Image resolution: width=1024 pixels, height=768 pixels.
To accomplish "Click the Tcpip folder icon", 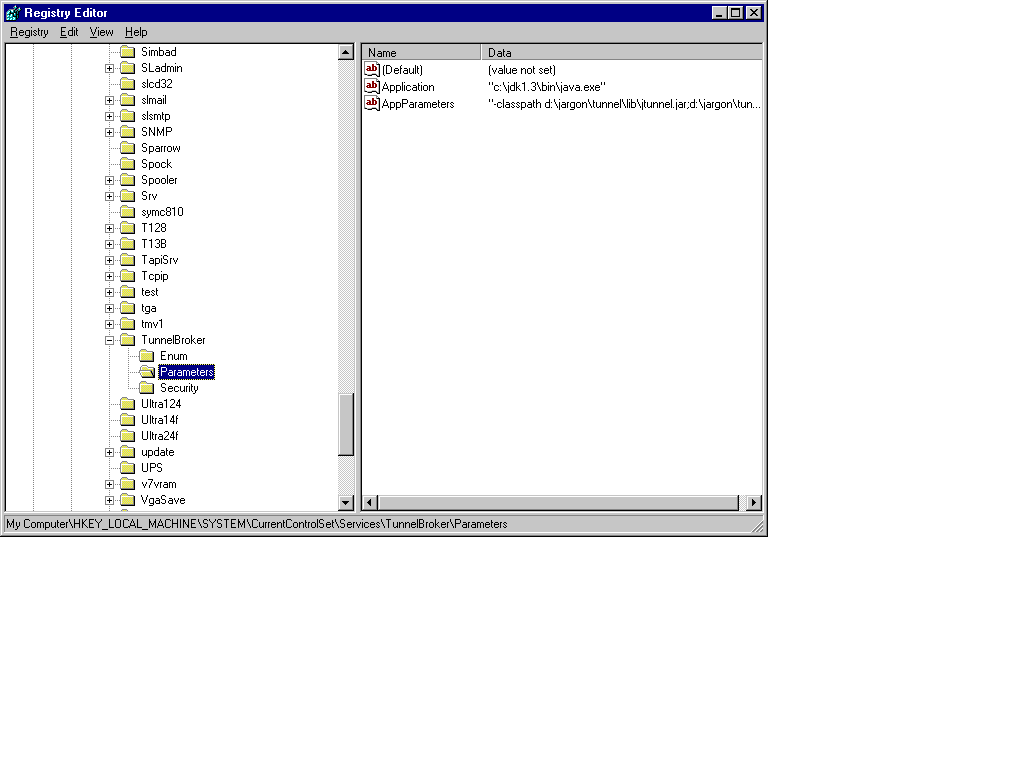I will (127, 276).
